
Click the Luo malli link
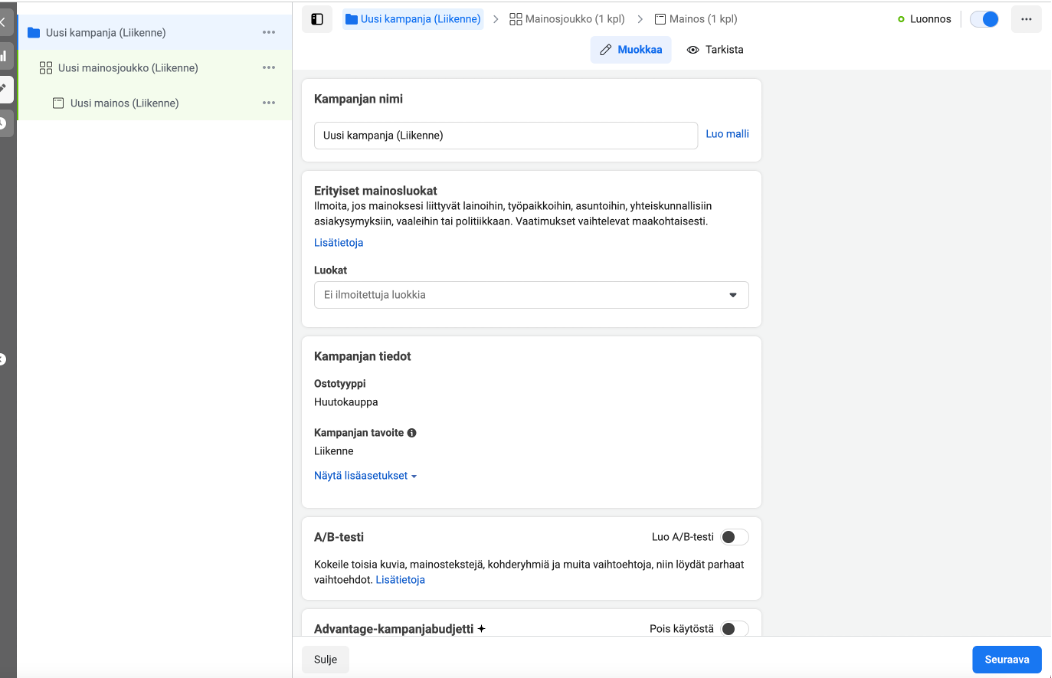(727, 134)
